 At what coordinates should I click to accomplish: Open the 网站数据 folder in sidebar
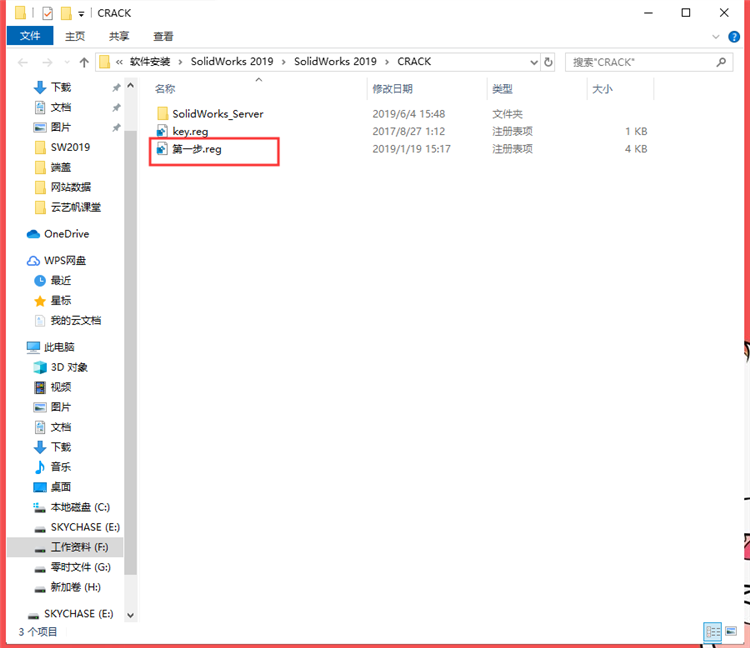(x=71, y=187)
